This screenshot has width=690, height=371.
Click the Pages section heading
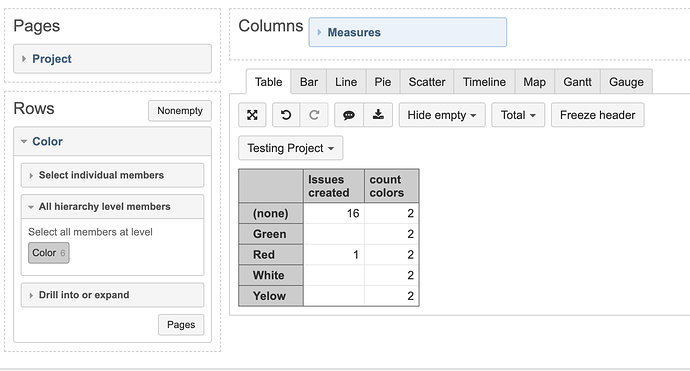37,26
